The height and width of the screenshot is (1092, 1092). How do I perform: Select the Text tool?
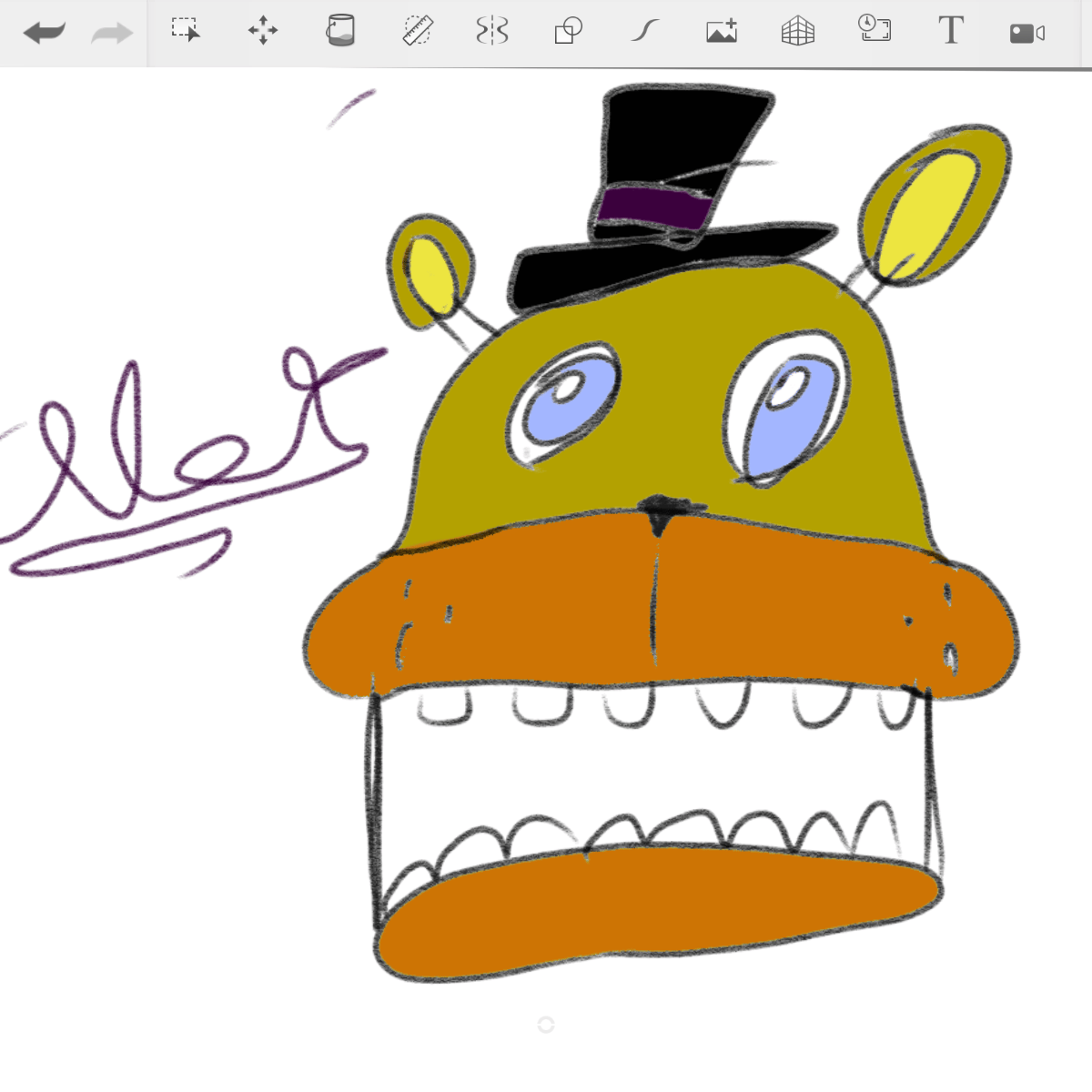click(x=951, y=30)
